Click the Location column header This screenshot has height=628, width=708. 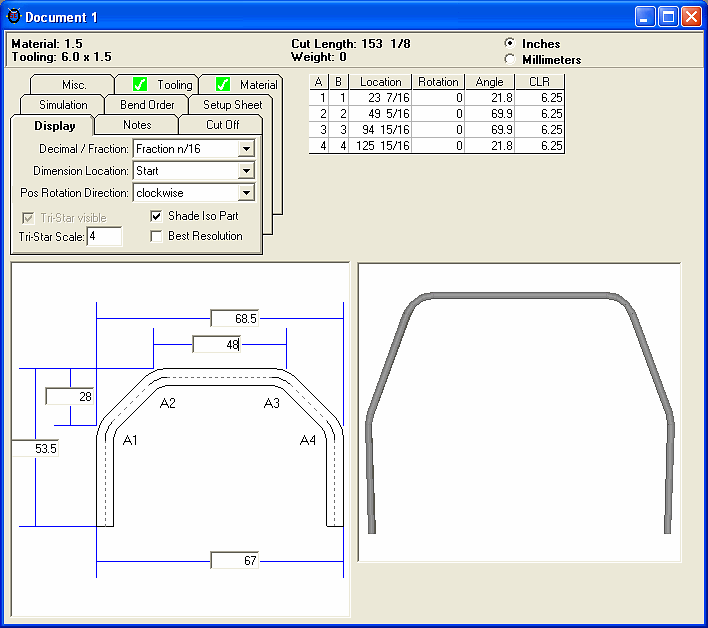point(380,82)
